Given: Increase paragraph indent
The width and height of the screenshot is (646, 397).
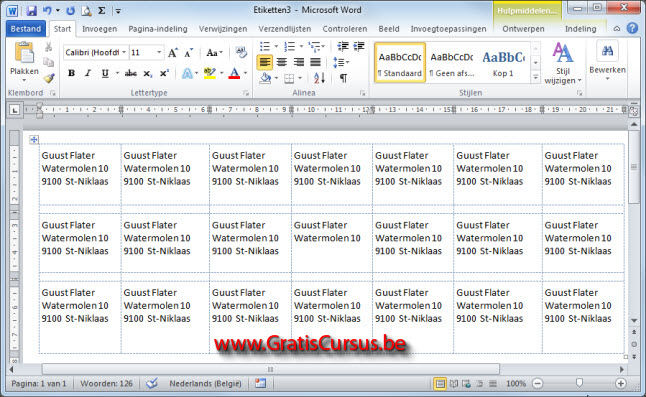Looking at the screenshot, I should click(x=359, y=46).
